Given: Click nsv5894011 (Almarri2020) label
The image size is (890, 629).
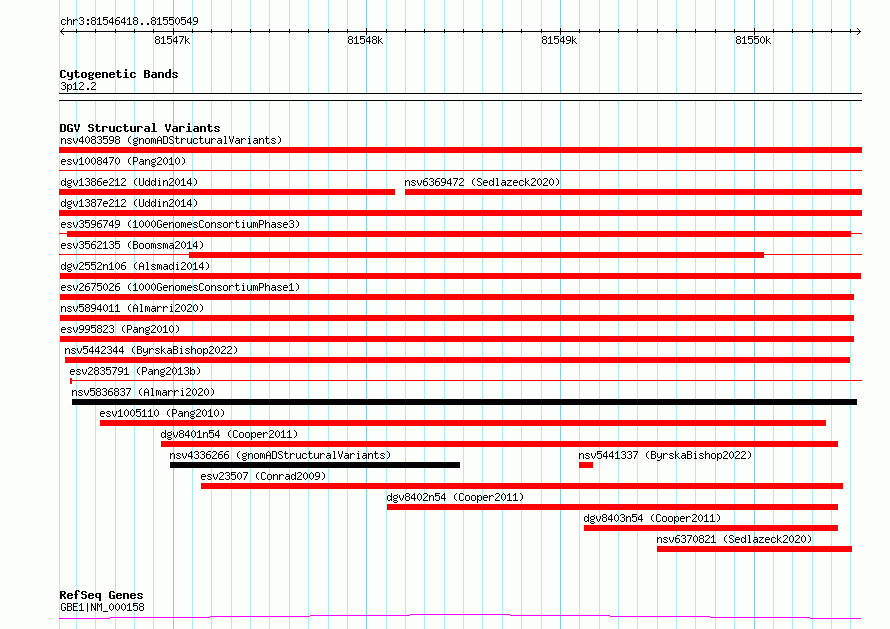Looking at the screenshot, I should pyautogui.click(x=132, y=308).
